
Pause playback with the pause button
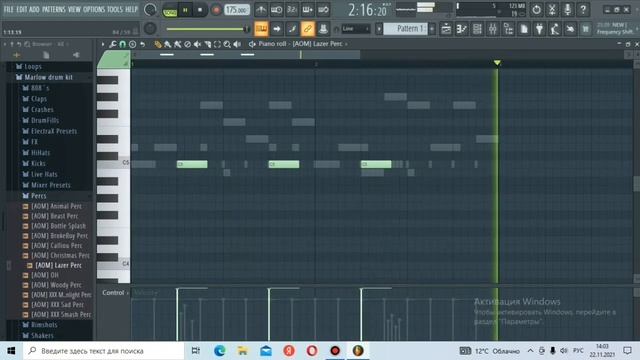tap(185, 10)
